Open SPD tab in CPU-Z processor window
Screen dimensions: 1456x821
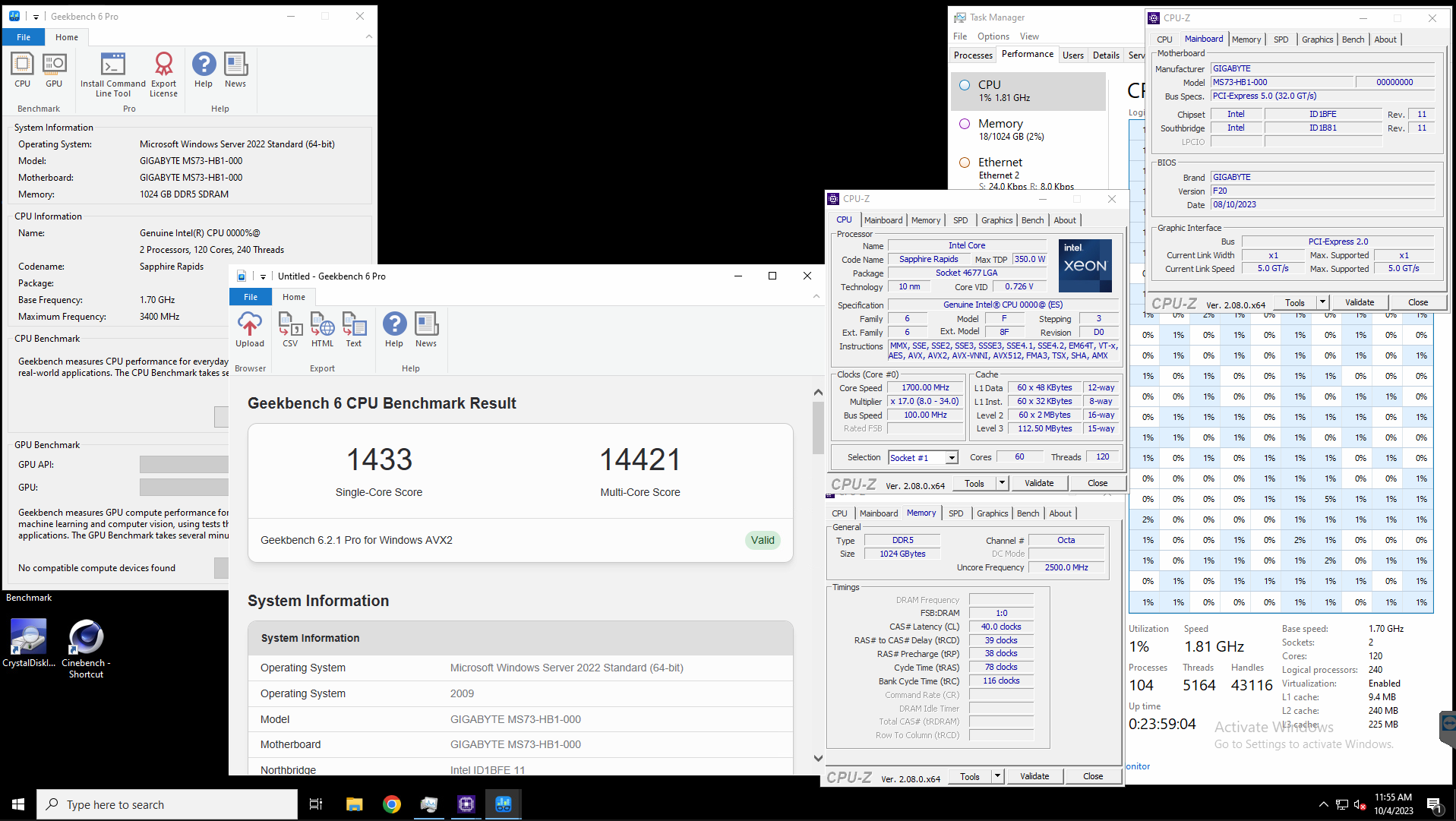pyautogui.click(x=961, y=220)
